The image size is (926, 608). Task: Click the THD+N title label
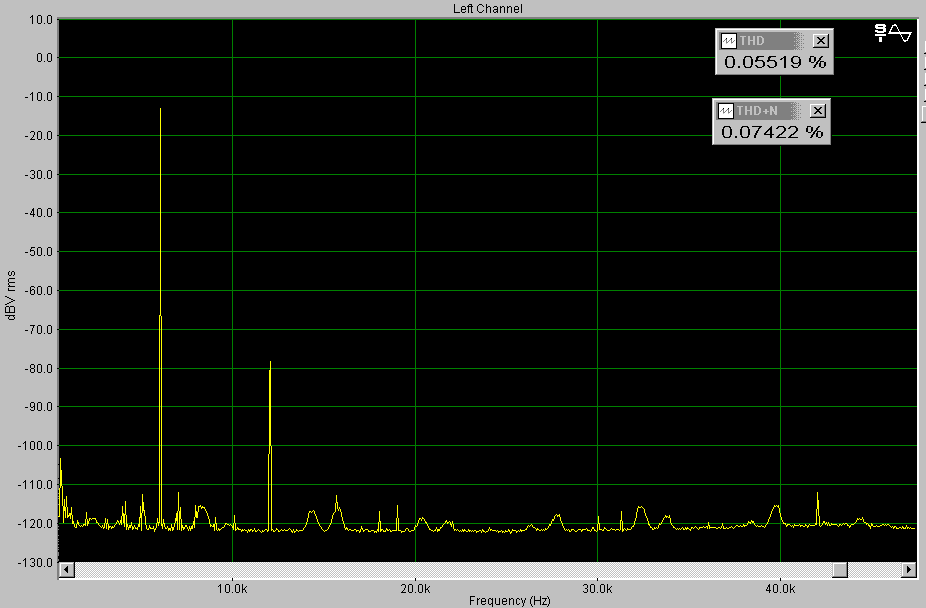pyautogui.click(x=757, y=110)
